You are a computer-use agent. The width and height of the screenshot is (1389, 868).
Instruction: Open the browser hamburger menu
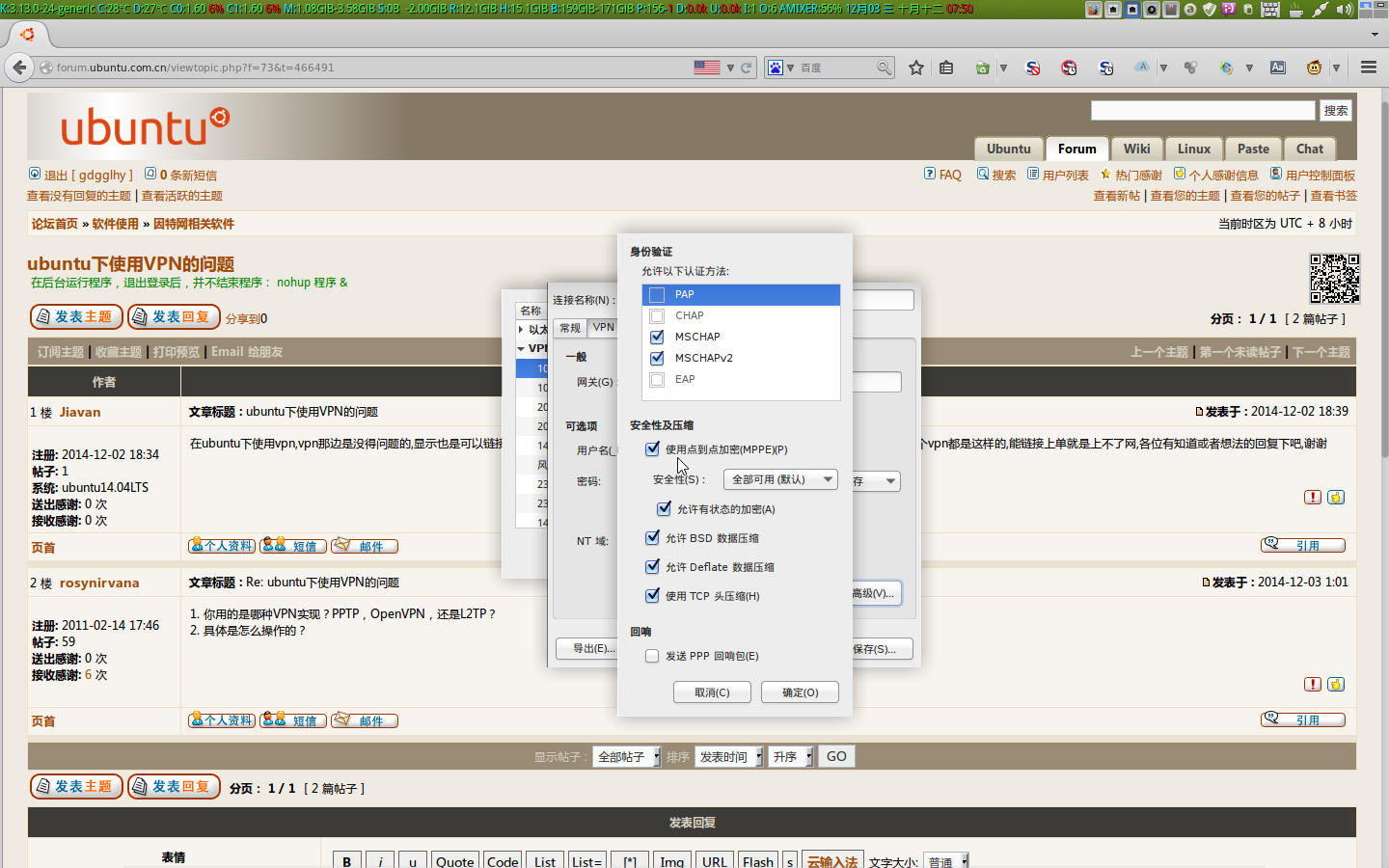pos(1369,68)
